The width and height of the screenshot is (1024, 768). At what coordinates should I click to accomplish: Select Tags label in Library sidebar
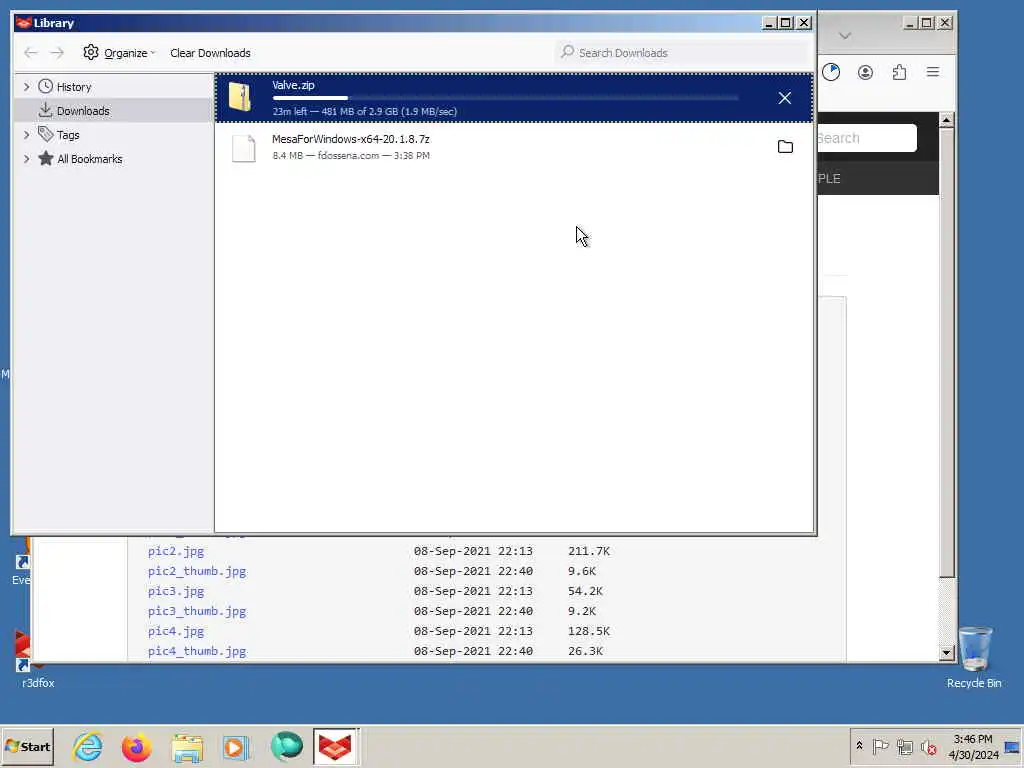click(68, 135)
